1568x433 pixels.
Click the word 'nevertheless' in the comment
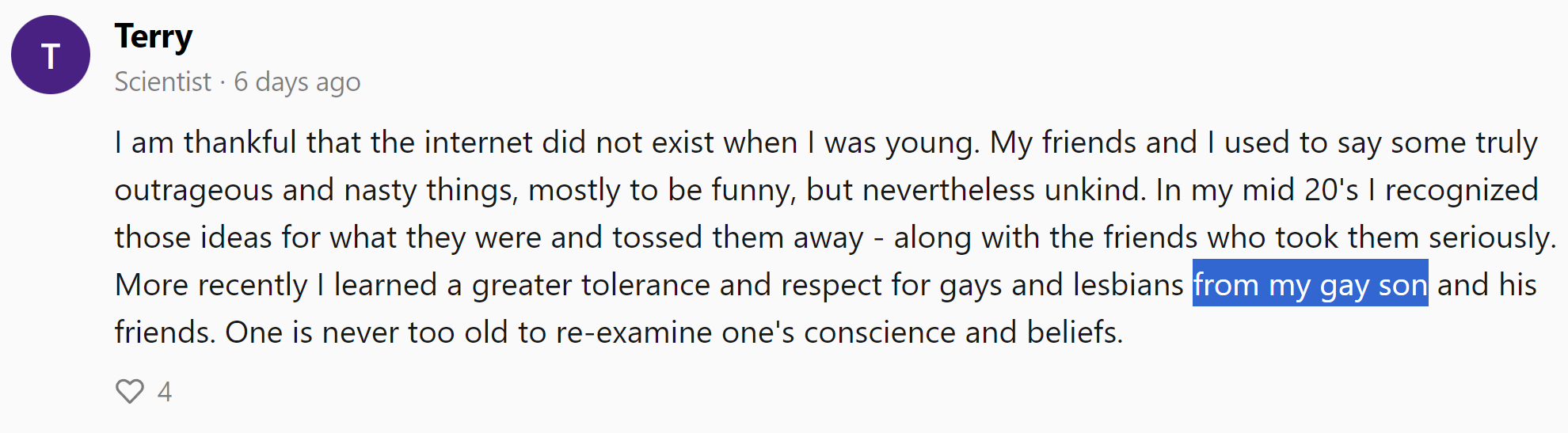click(948, 190)
